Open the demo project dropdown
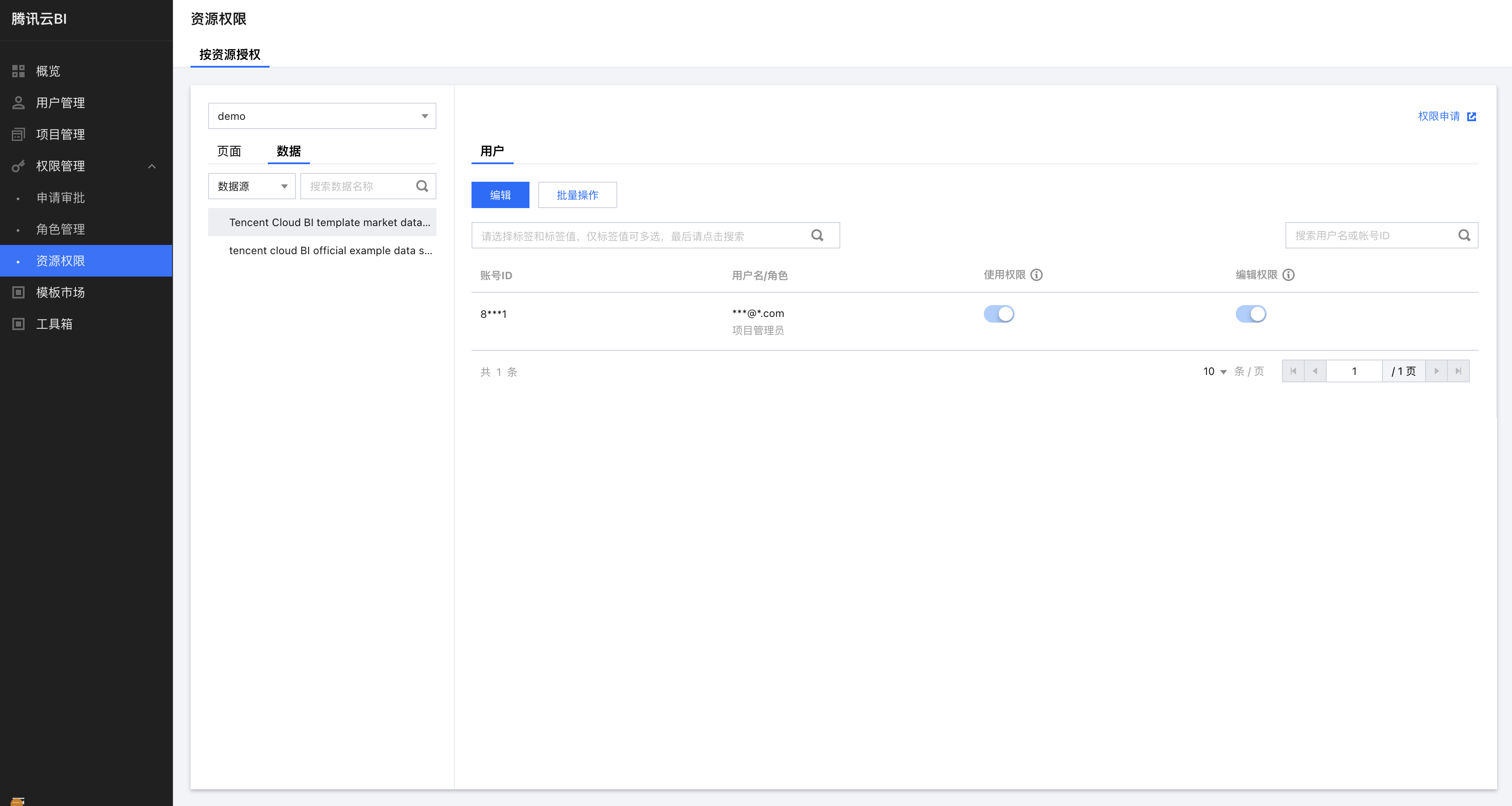This screenshot has height=806, width=1512. pyautogui.click(x=322, y=116)
